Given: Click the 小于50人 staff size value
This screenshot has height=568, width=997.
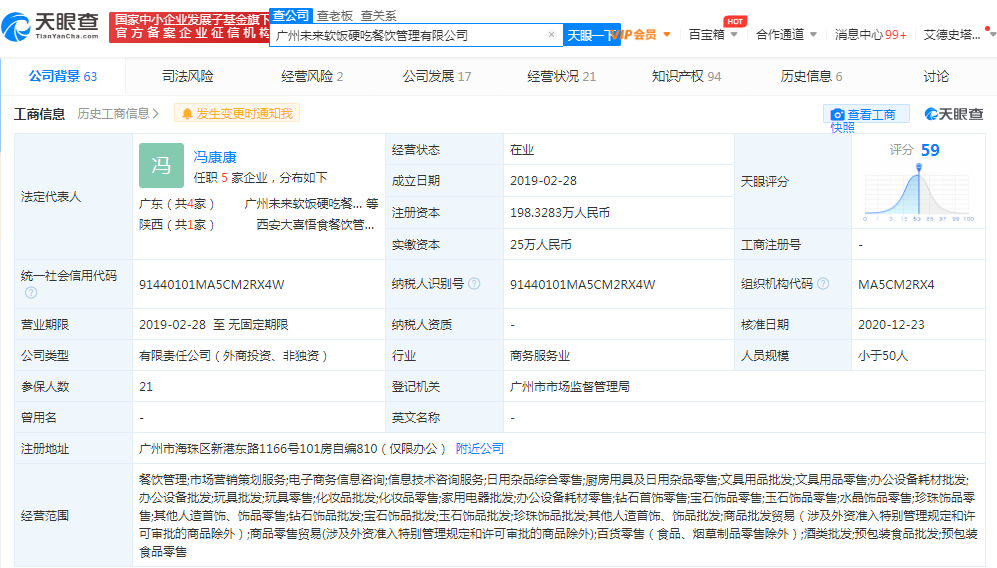Looking at the screenshot, I should point(883,356).
